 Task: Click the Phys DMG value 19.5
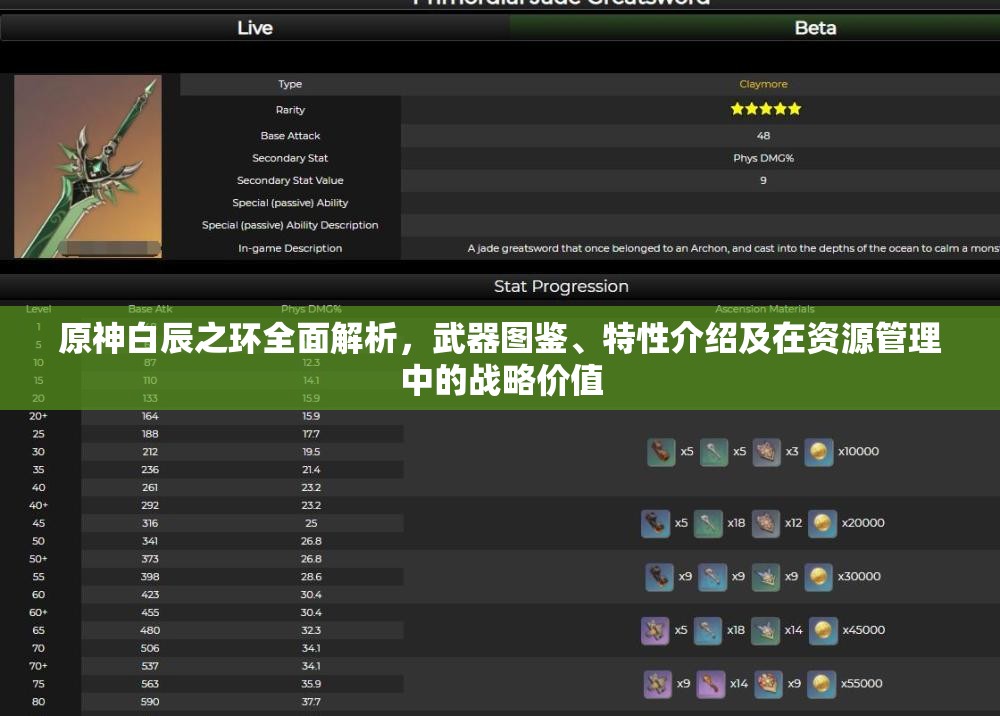[x=311, y=451]
